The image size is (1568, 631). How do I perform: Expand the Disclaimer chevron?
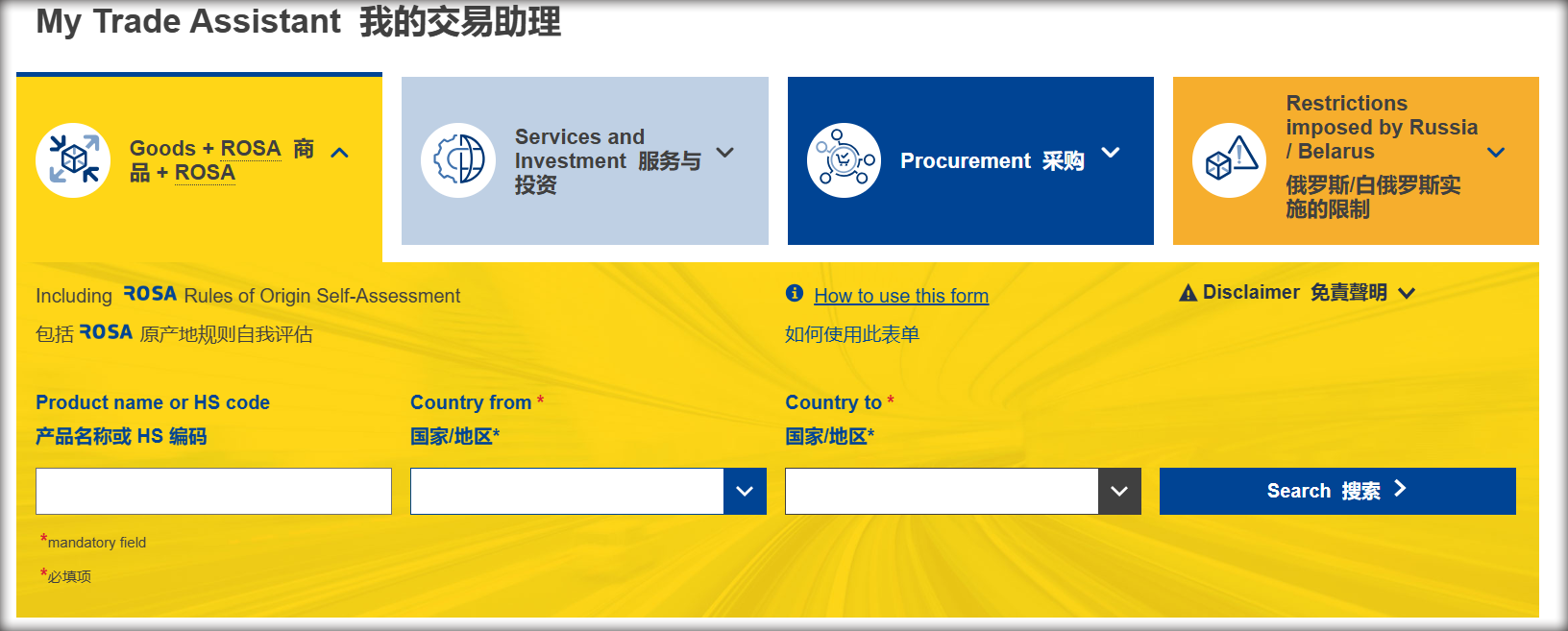[1407, 293]
